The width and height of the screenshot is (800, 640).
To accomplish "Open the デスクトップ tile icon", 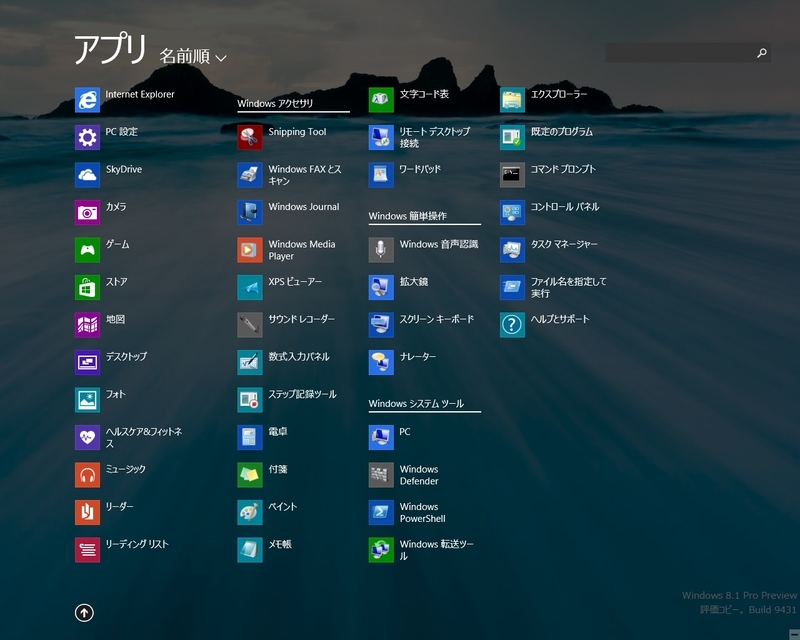I will [x=87, y=362].
